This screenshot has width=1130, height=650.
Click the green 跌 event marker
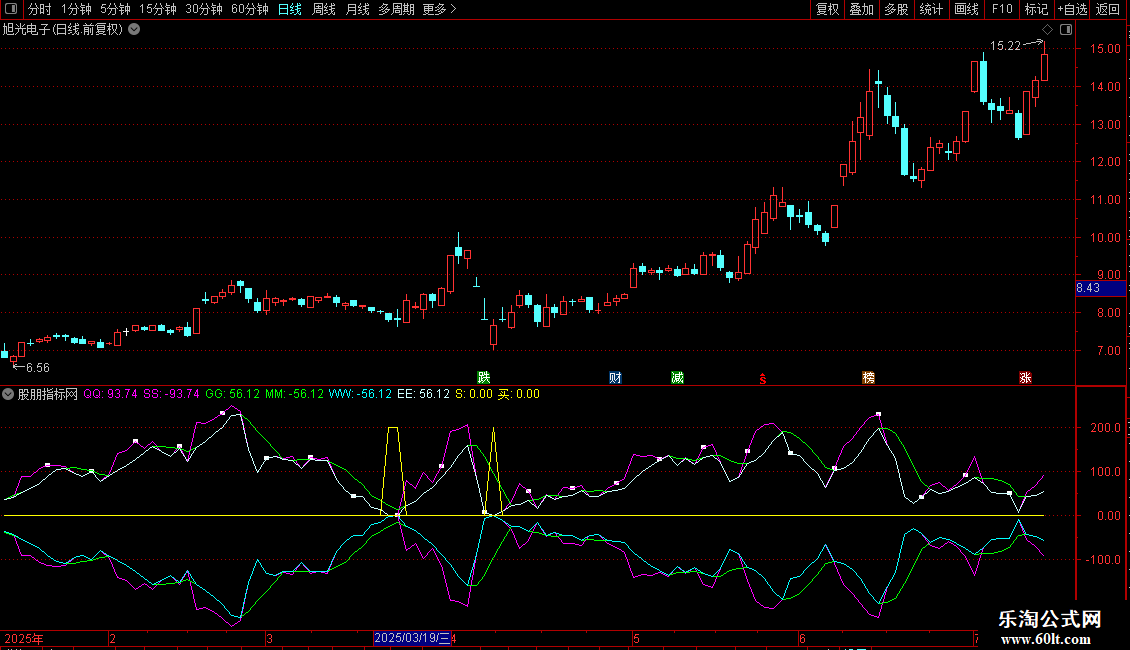coord(484,378)
